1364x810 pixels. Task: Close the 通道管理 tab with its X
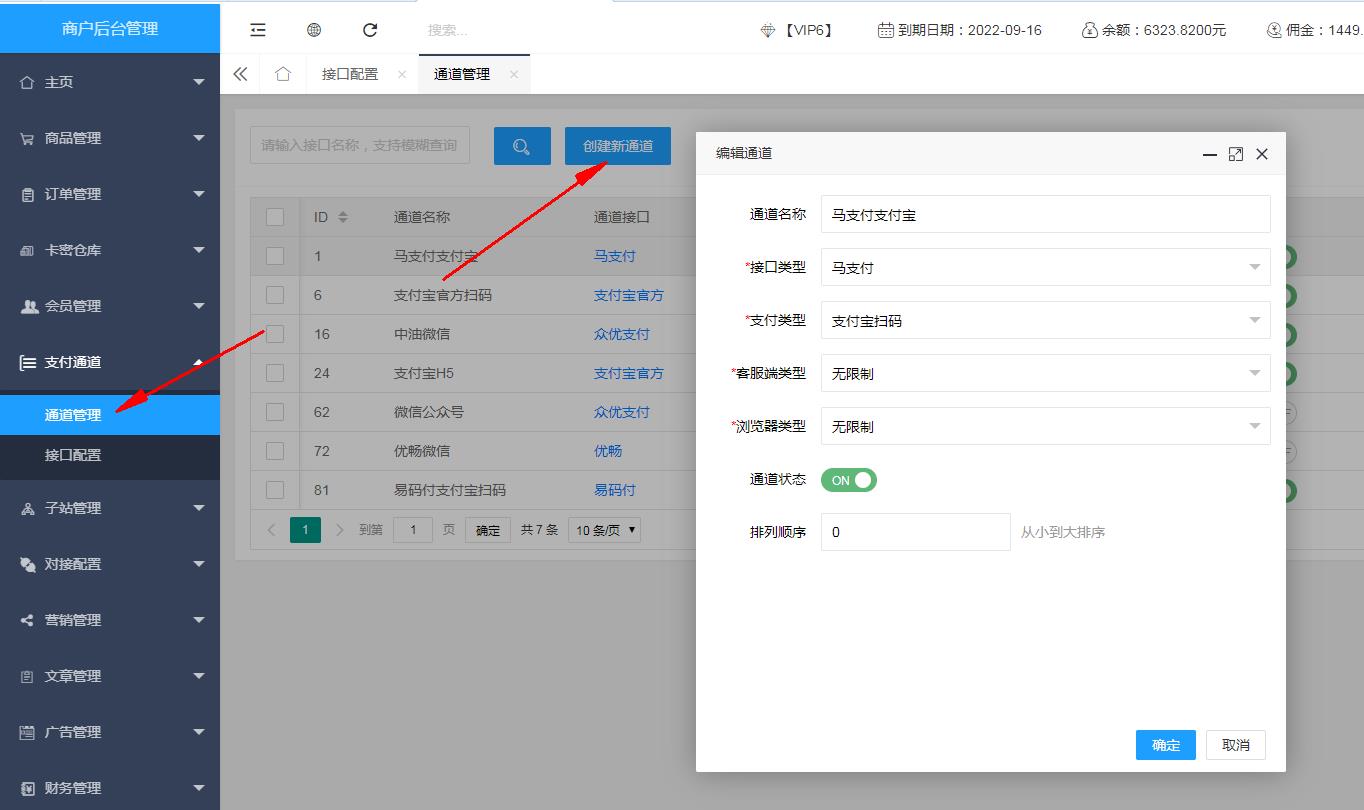click(x=514, y=74)
